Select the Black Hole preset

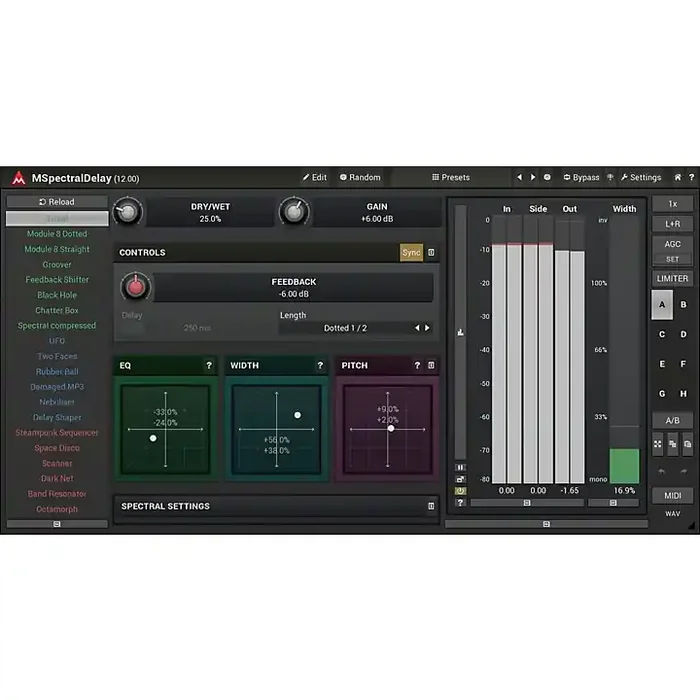coord(57,295)
